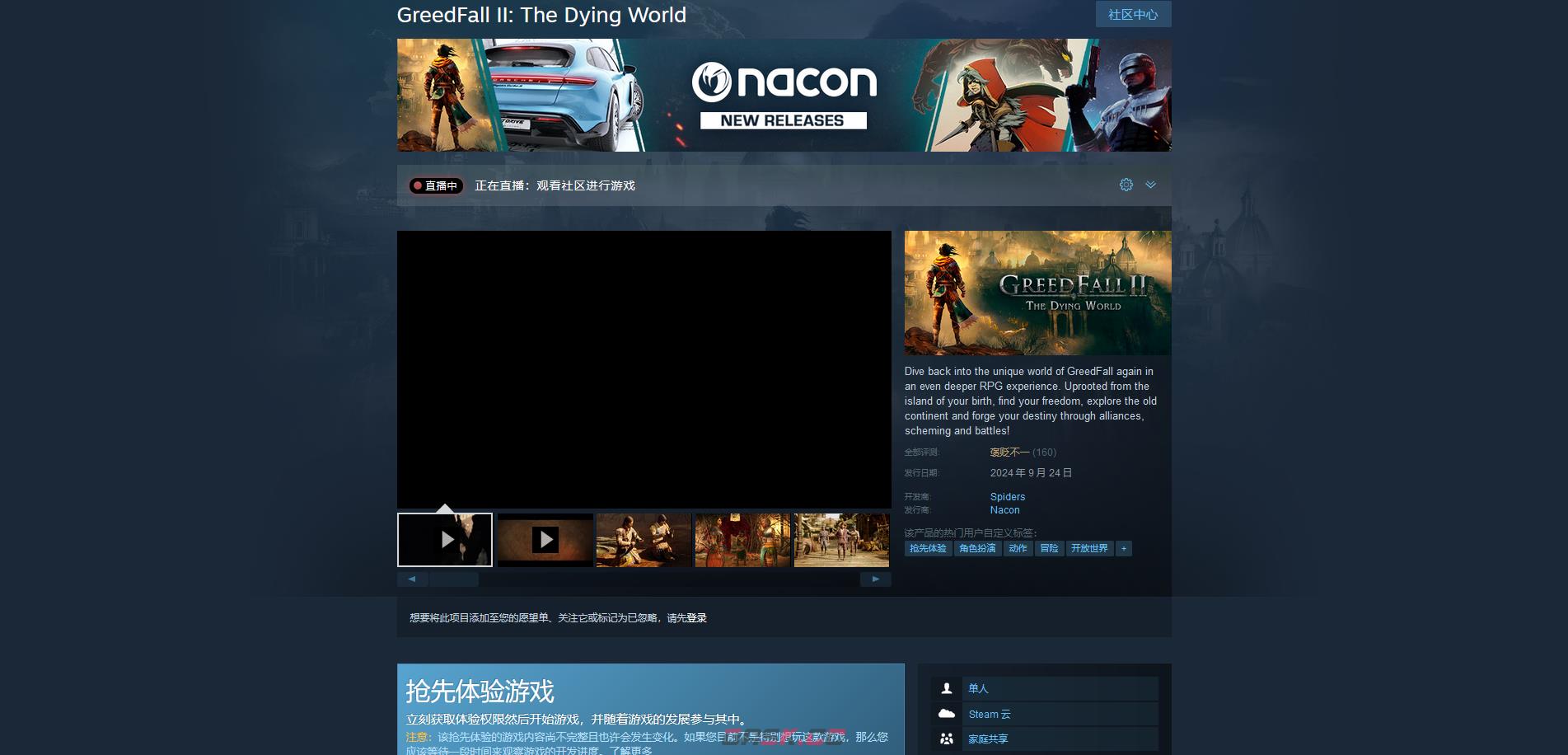The image size is (1568, 755).
Task: Select the village walking screenshot thumbnail
Action: [841, 540]
